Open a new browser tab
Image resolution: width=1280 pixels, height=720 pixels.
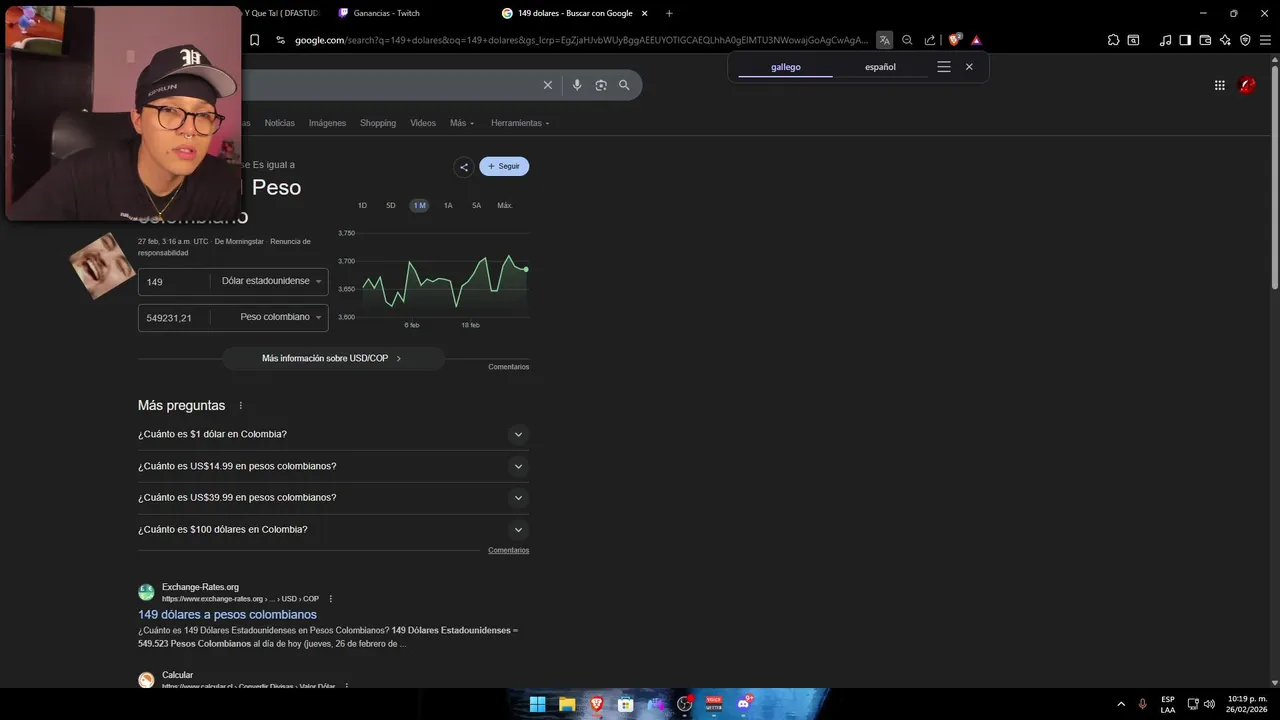(x=669, y=13)
